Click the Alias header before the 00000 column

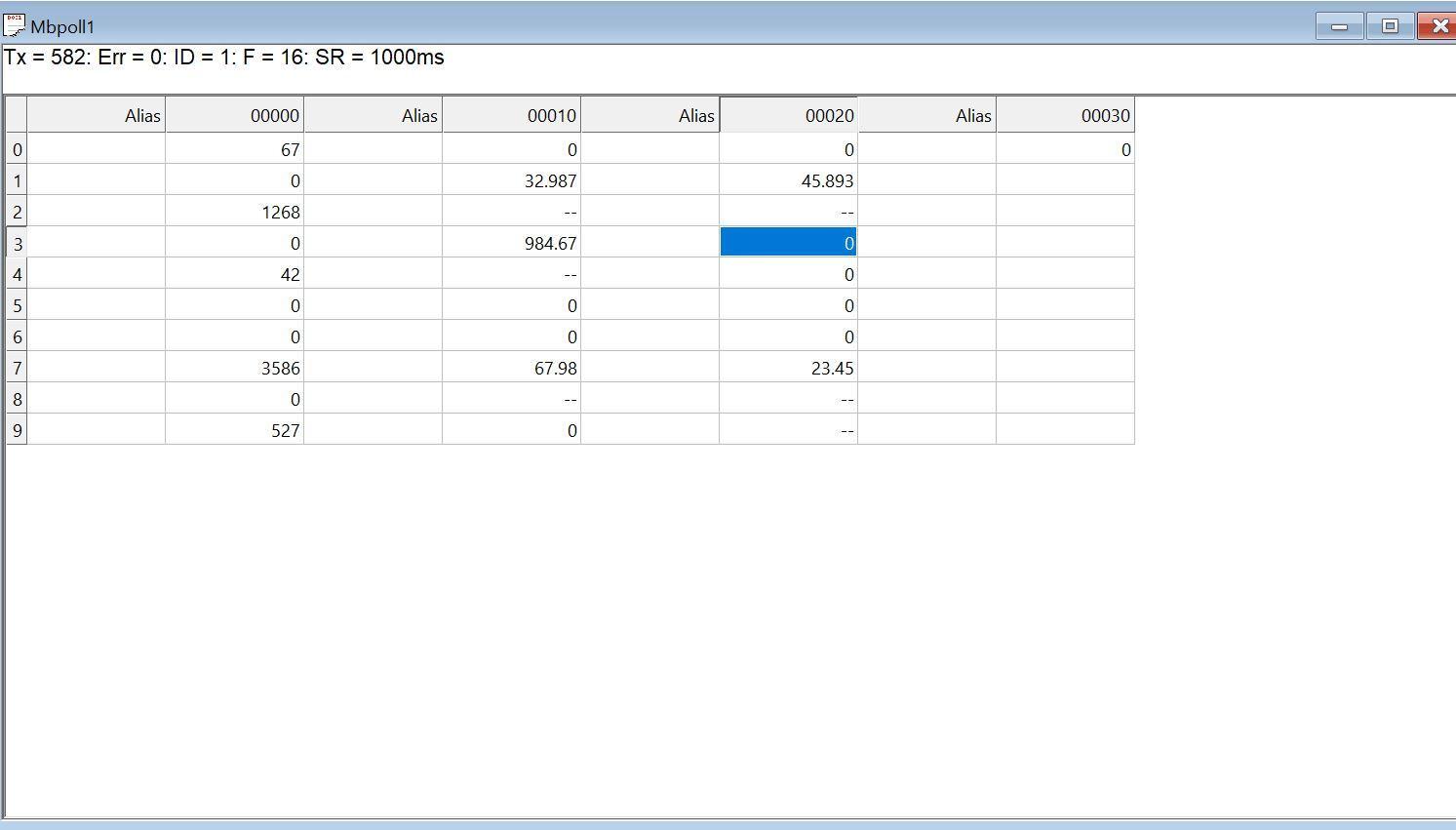click(97, 115)
